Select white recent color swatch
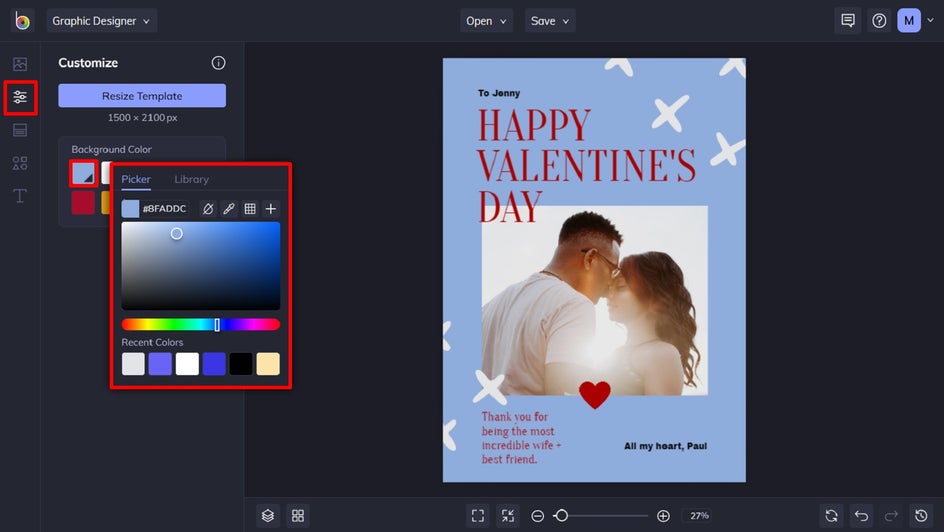Screen dimensions: 944x532 click(187, 364)
